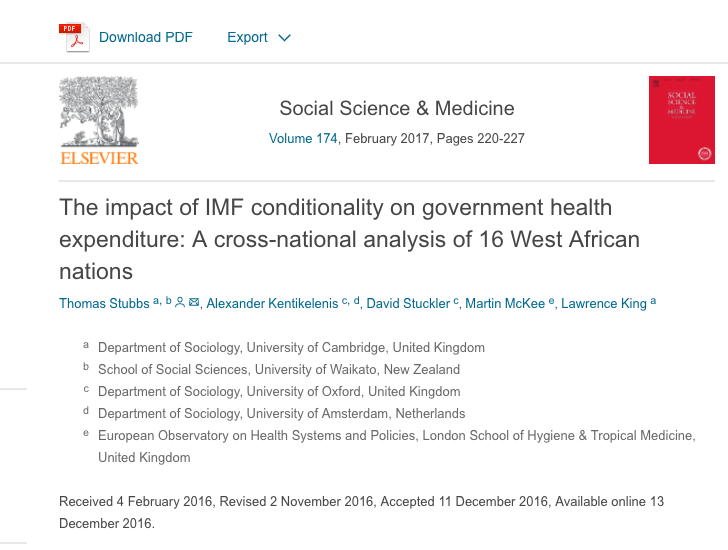Click the Elsevier tree logo
This screenshot has height=550, width=728.
point(98,112)
